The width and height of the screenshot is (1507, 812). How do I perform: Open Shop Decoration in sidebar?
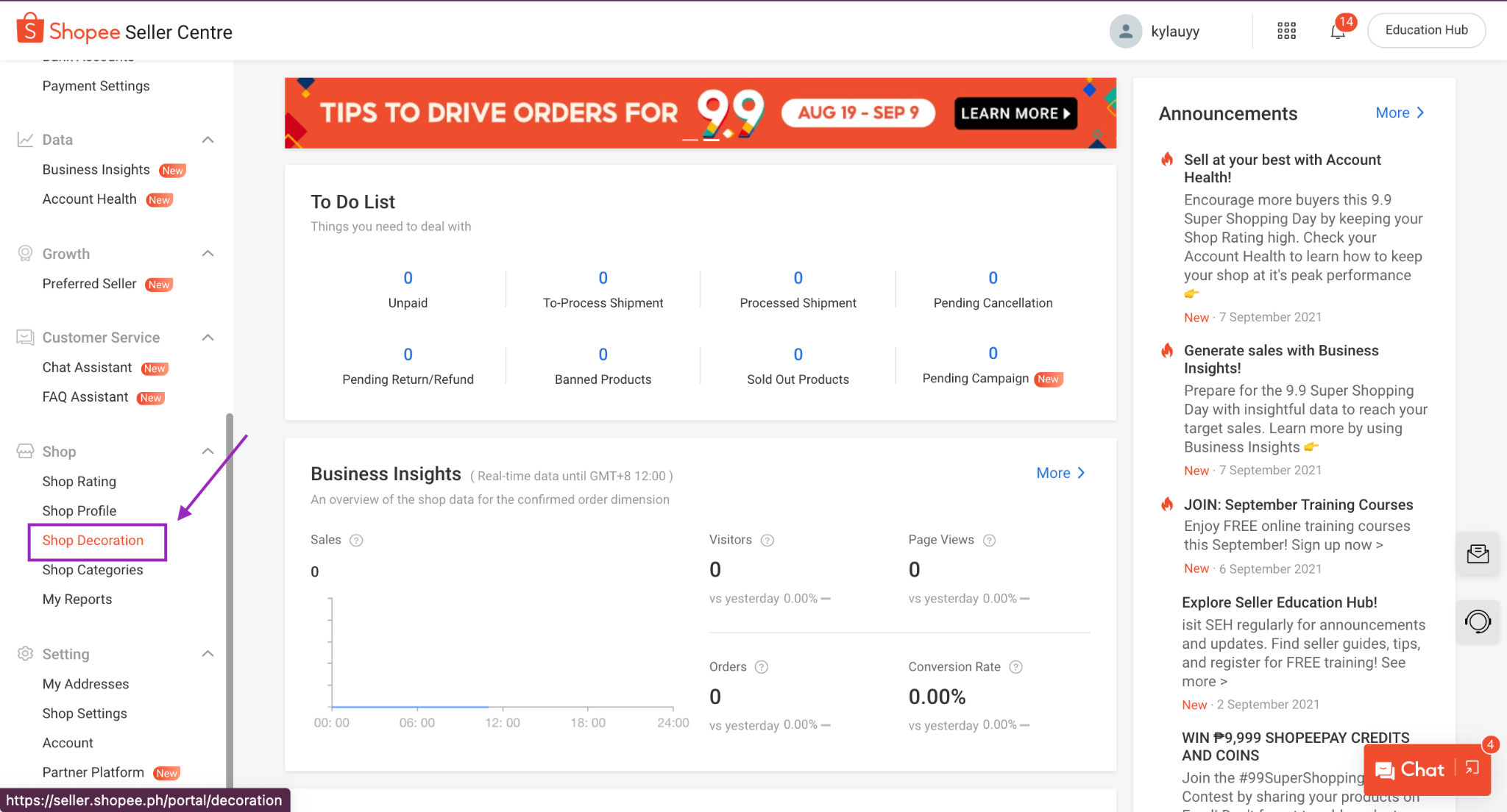(93, 541)
